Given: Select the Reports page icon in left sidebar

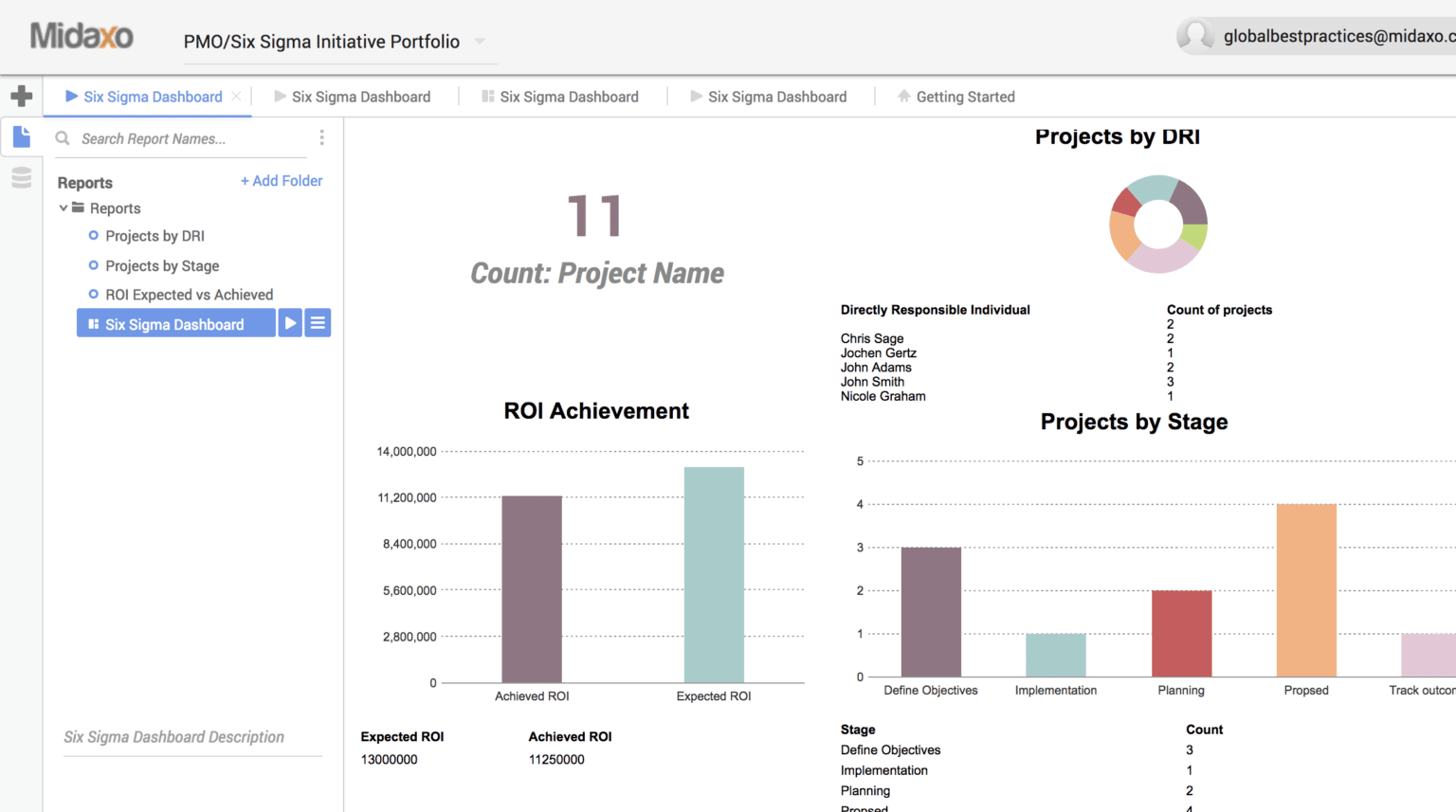Looking at the screenshot, I should [21, 135].
